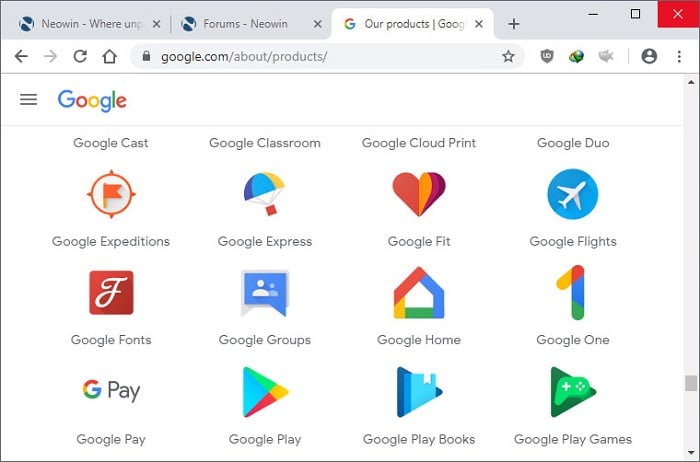Open the G Pay logo icon
700x462 pixels.
[111, 391]
